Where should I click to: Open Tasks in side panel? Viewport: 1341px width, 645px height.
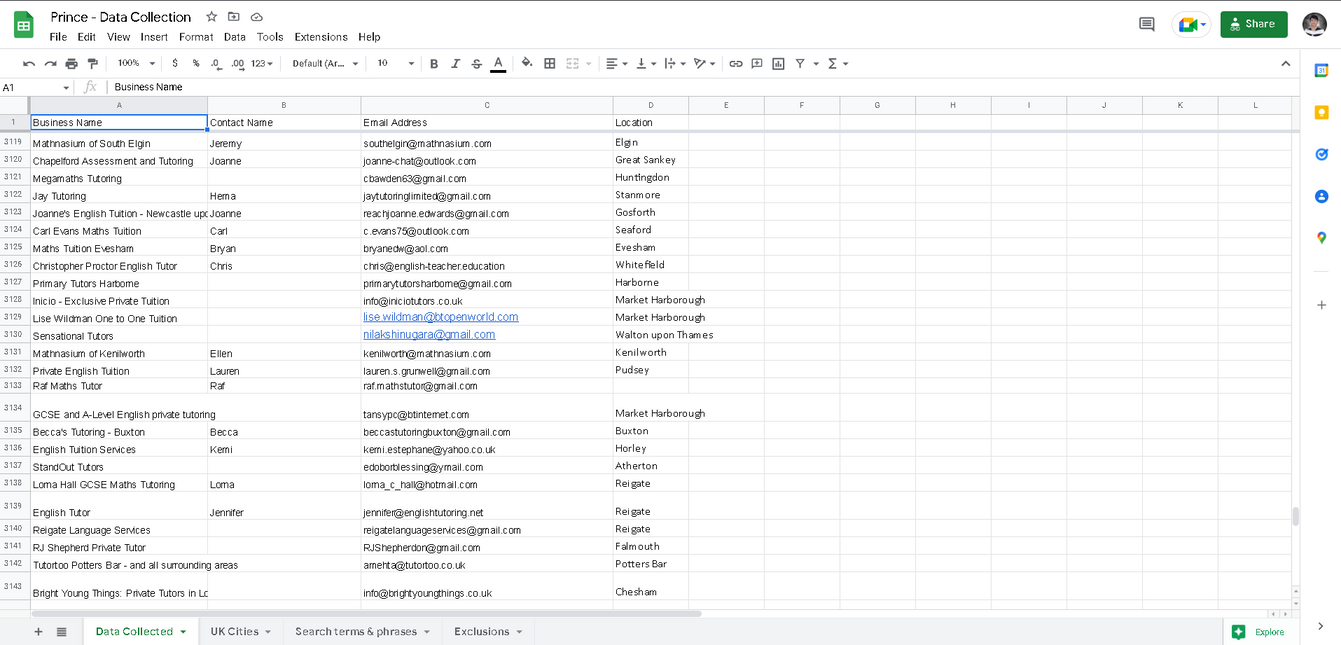coord(1321,154)
